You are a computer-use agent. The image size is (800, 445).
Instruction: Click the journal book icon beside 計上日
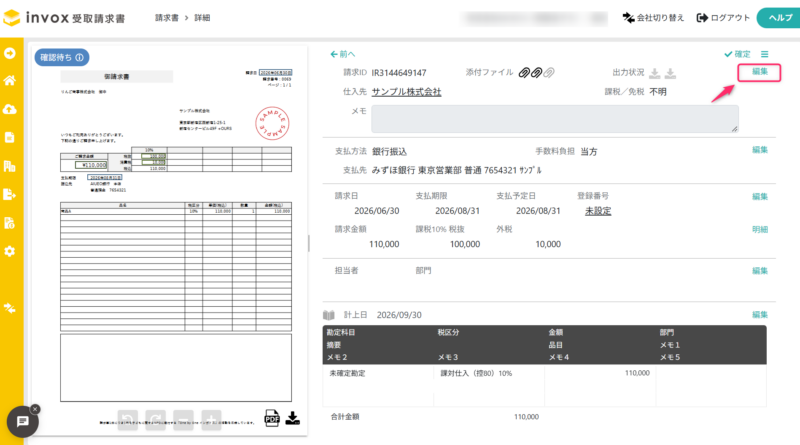click(329, 315)
